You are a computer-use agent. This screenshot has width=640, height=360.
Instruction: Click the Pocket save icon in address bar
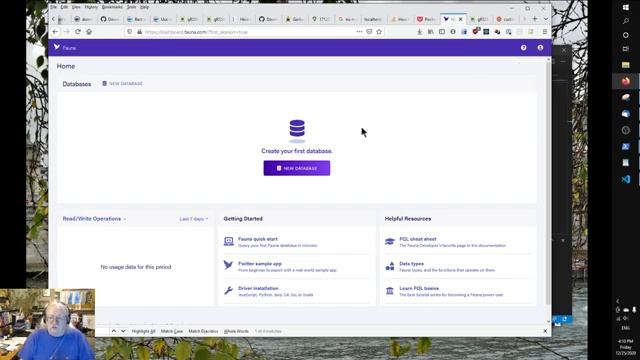pos(369,31)
